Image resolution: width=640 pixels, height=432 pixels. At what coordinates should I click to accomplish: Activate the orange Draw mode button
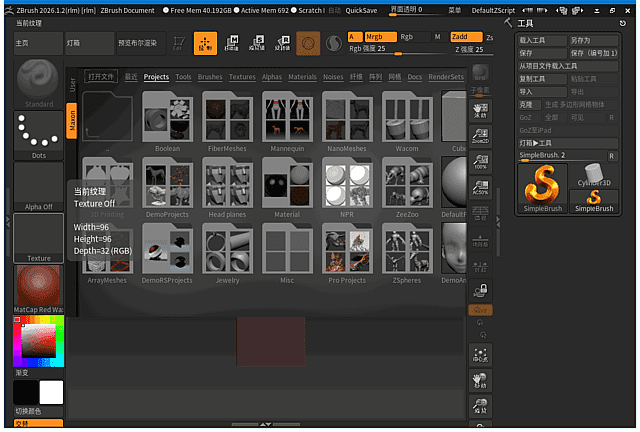click(x=204, y=44)
